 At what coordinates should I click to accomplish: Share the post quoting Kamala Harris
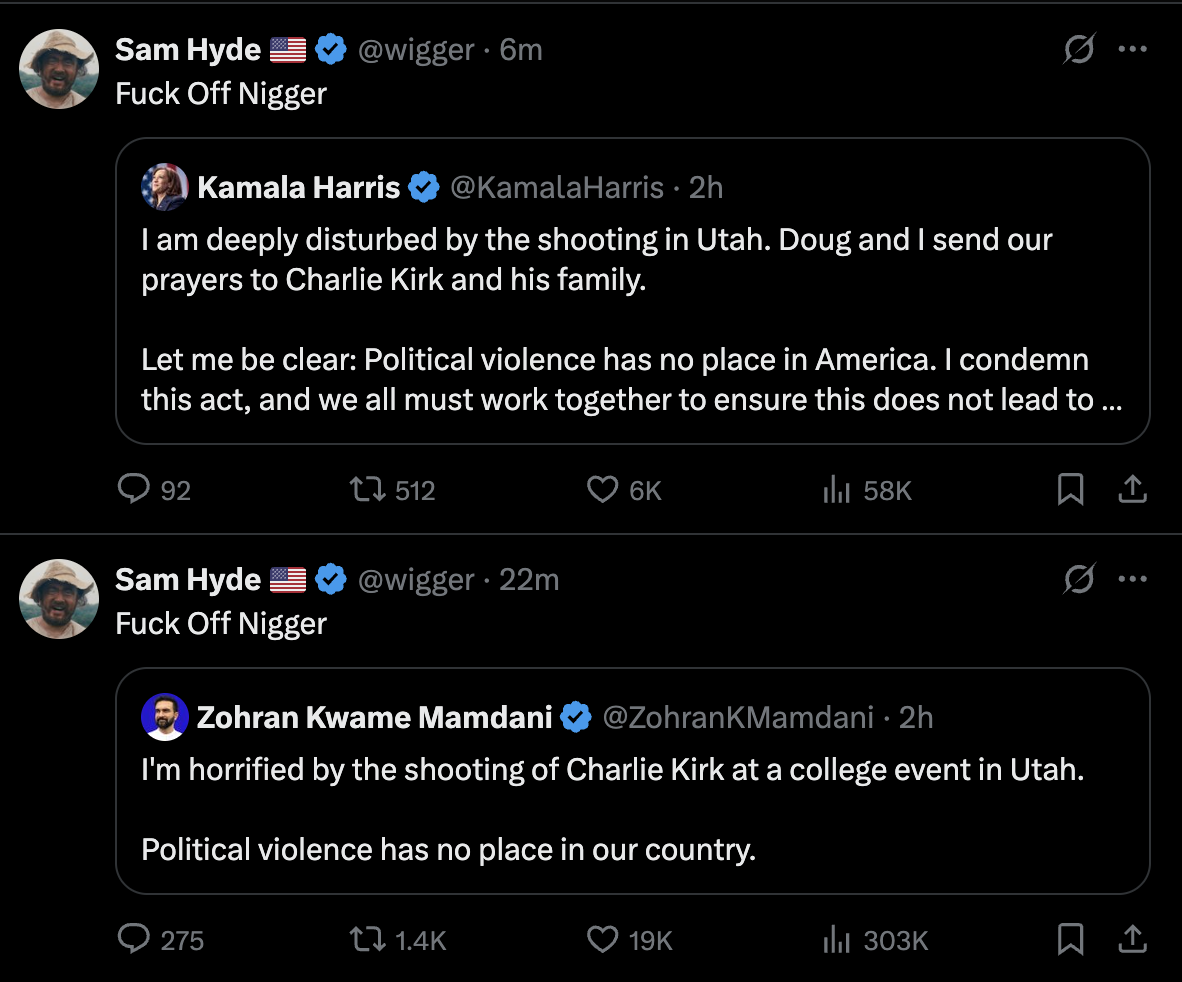1132,490
